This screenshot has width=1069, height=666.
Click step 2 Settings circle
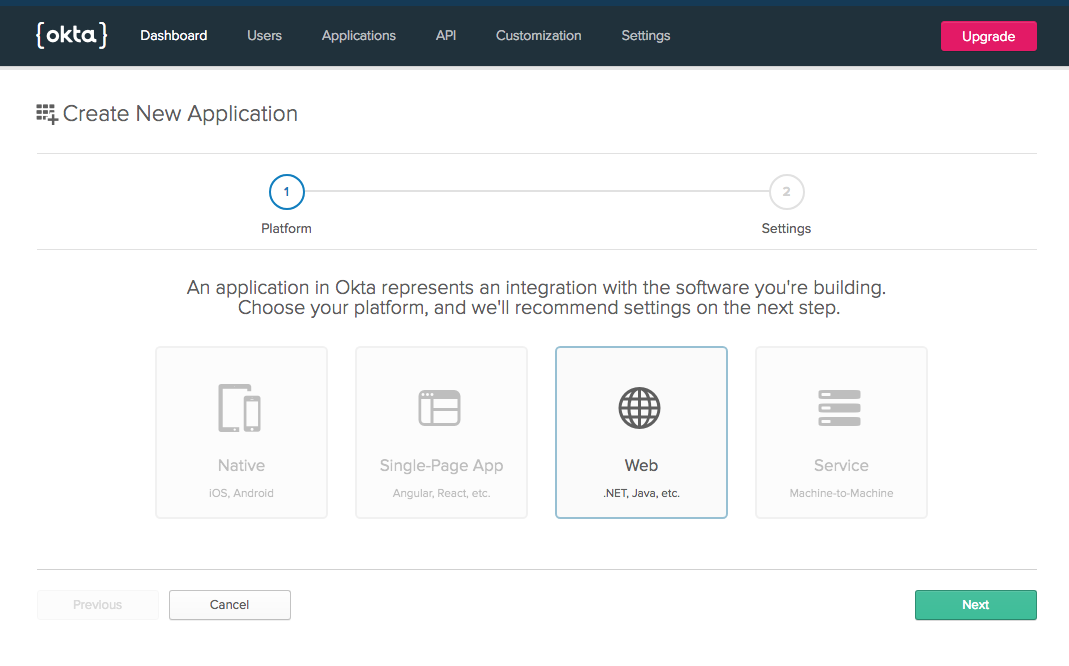point(786,191)
